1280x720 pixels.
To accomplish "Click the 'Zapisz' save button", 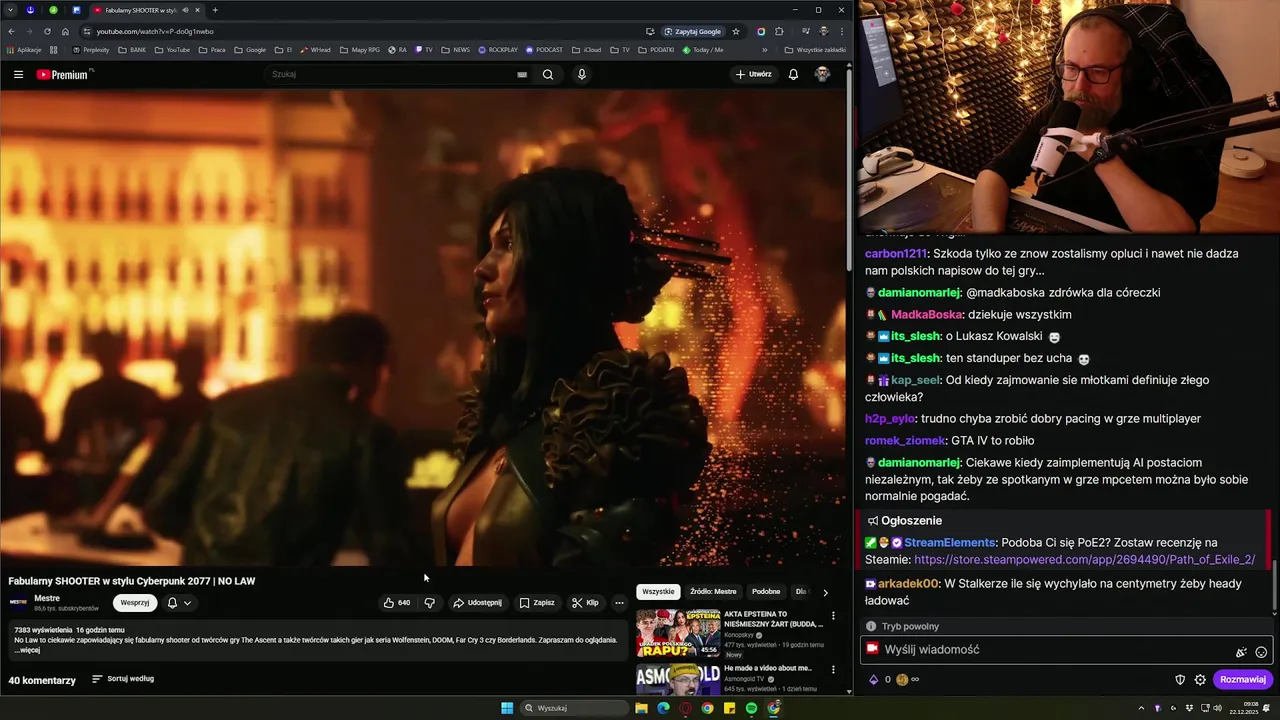I will click(537, 603).
